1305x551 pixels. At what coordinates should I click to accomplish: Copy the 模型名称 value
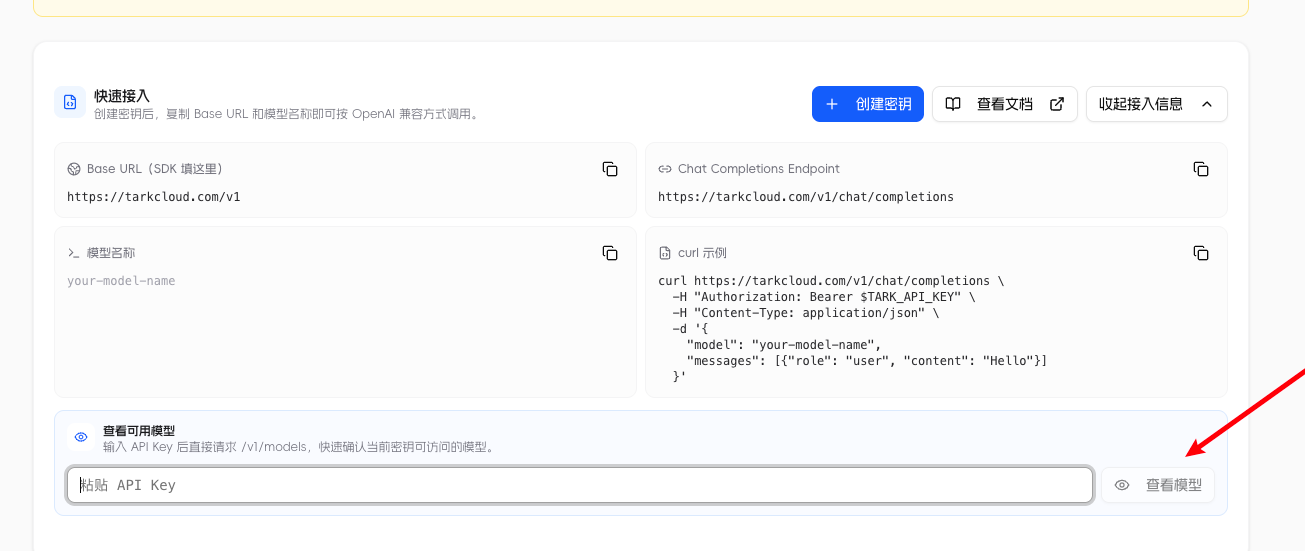pos(610,253)
